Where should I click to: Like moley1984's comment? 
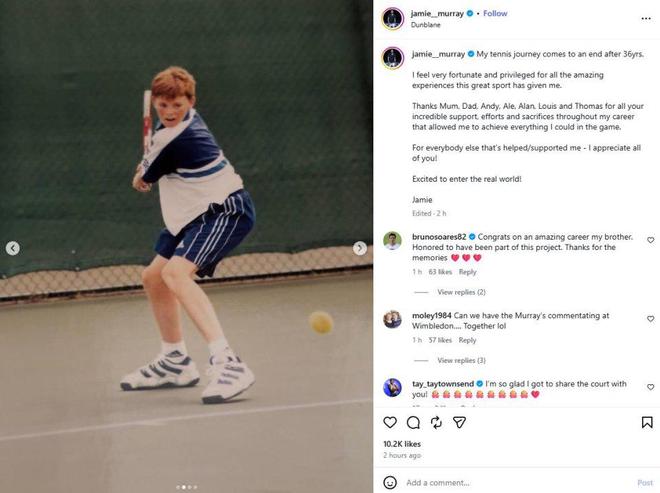(x=650, y=319)
